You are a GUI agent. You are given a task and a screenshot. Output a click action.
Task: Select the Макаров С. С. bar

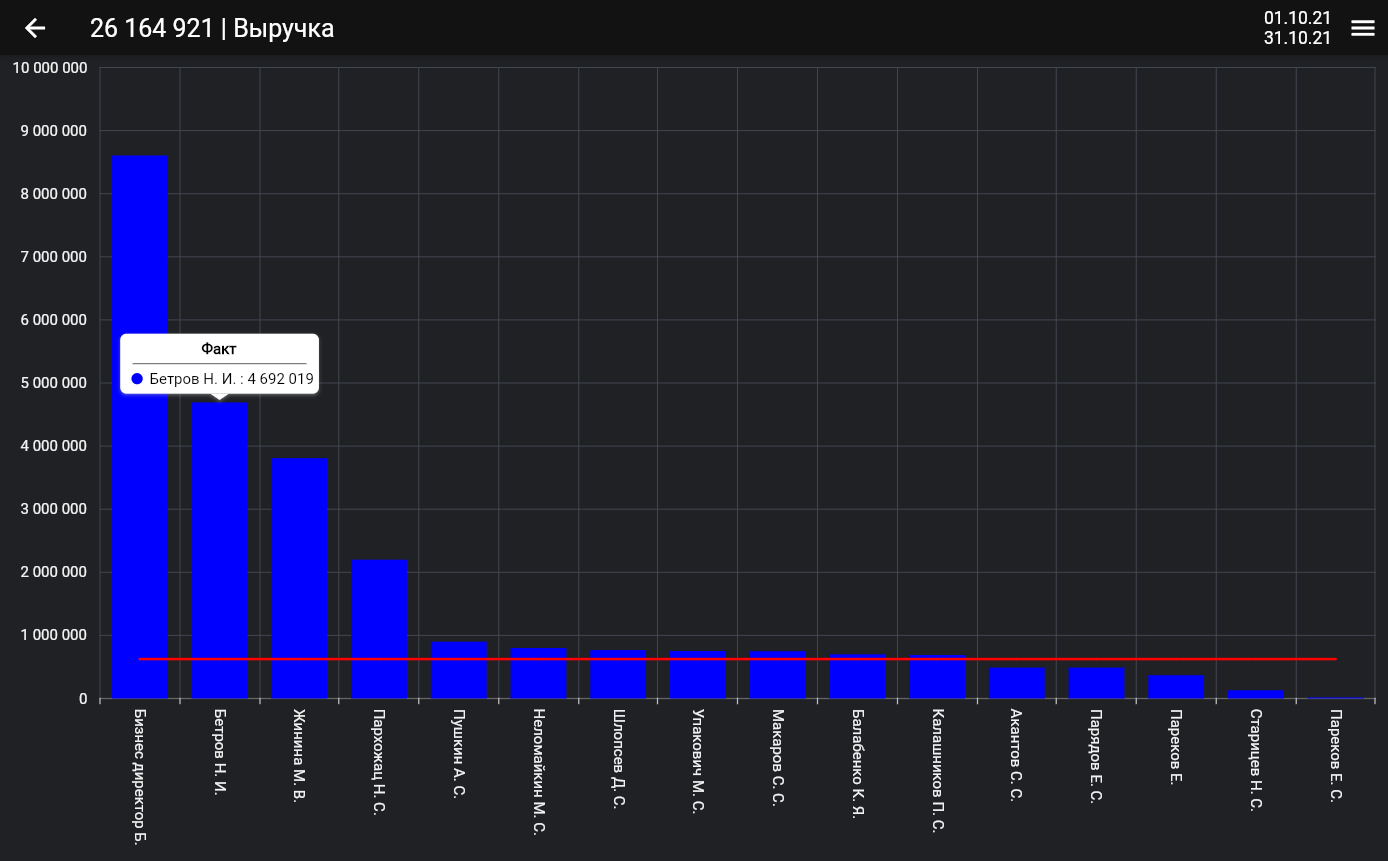pyautogui.click(x=778, y=675)
